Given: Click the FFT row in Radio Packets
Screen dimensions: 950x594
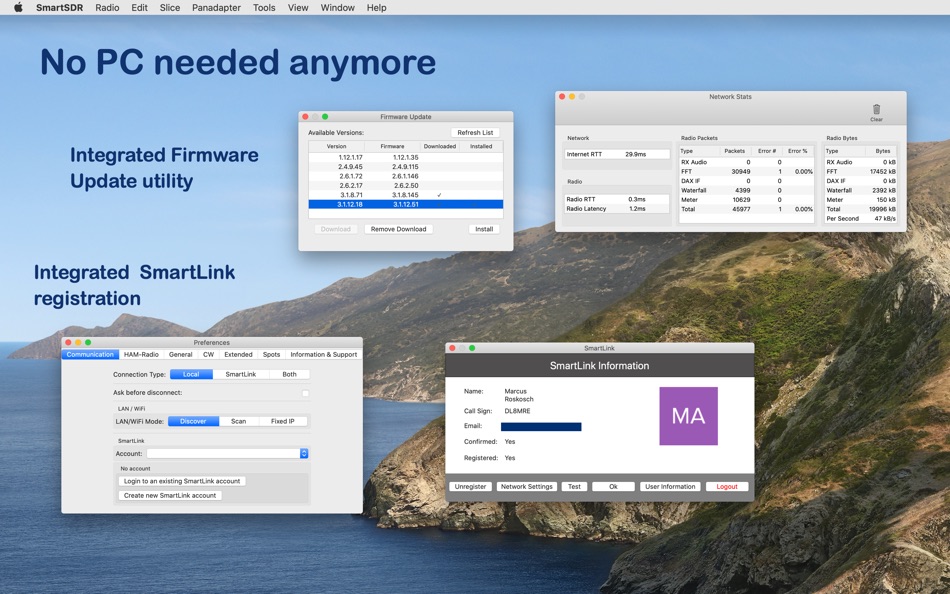Looking at the screenshot, I should (x=746, y=172).
